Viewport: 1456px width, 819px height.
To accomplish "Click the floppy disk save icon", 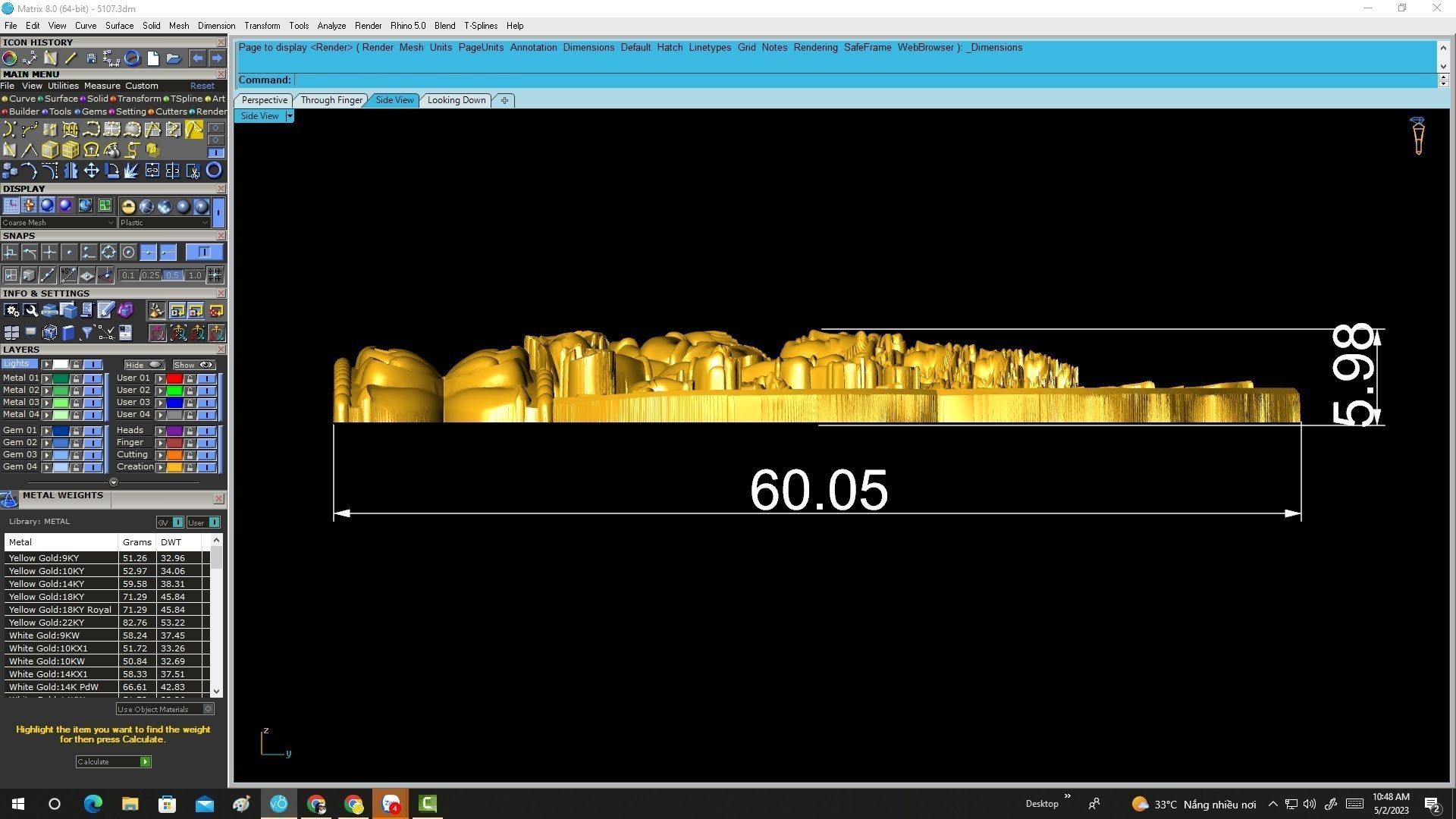I will (91, 58).
